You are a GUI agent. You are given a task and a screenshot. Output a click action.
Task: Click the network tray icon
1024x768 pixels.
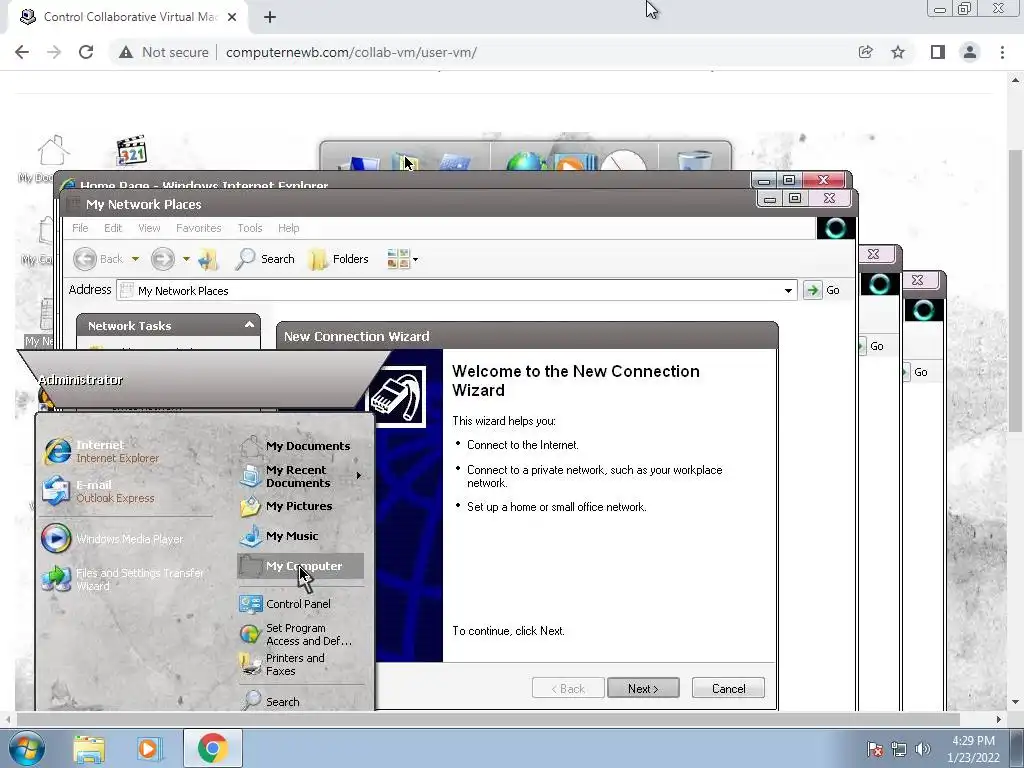tap(899, 749)
